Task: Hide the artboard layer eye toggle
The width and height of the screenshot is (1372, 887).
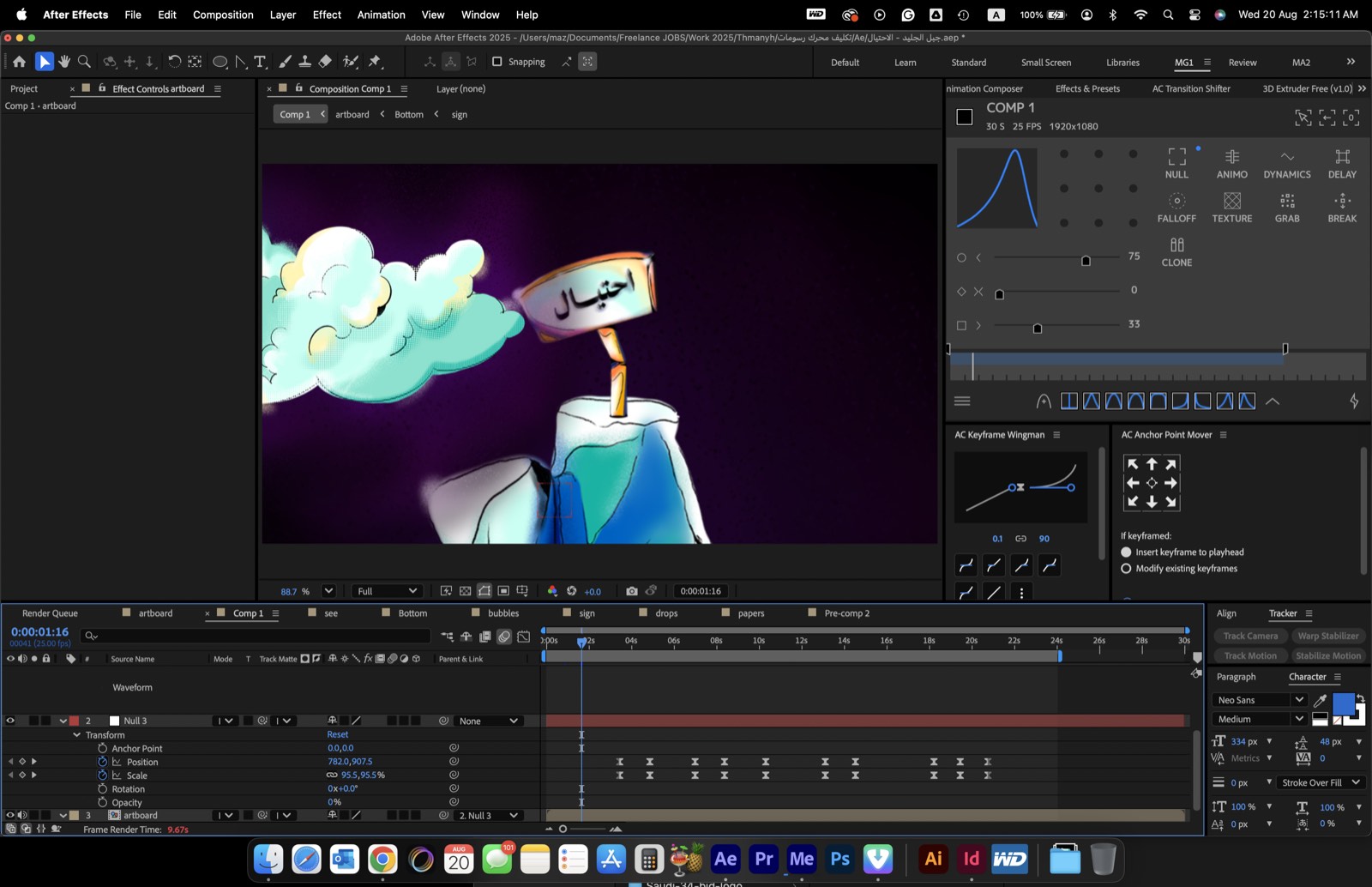Action: (x=10, y=815)
